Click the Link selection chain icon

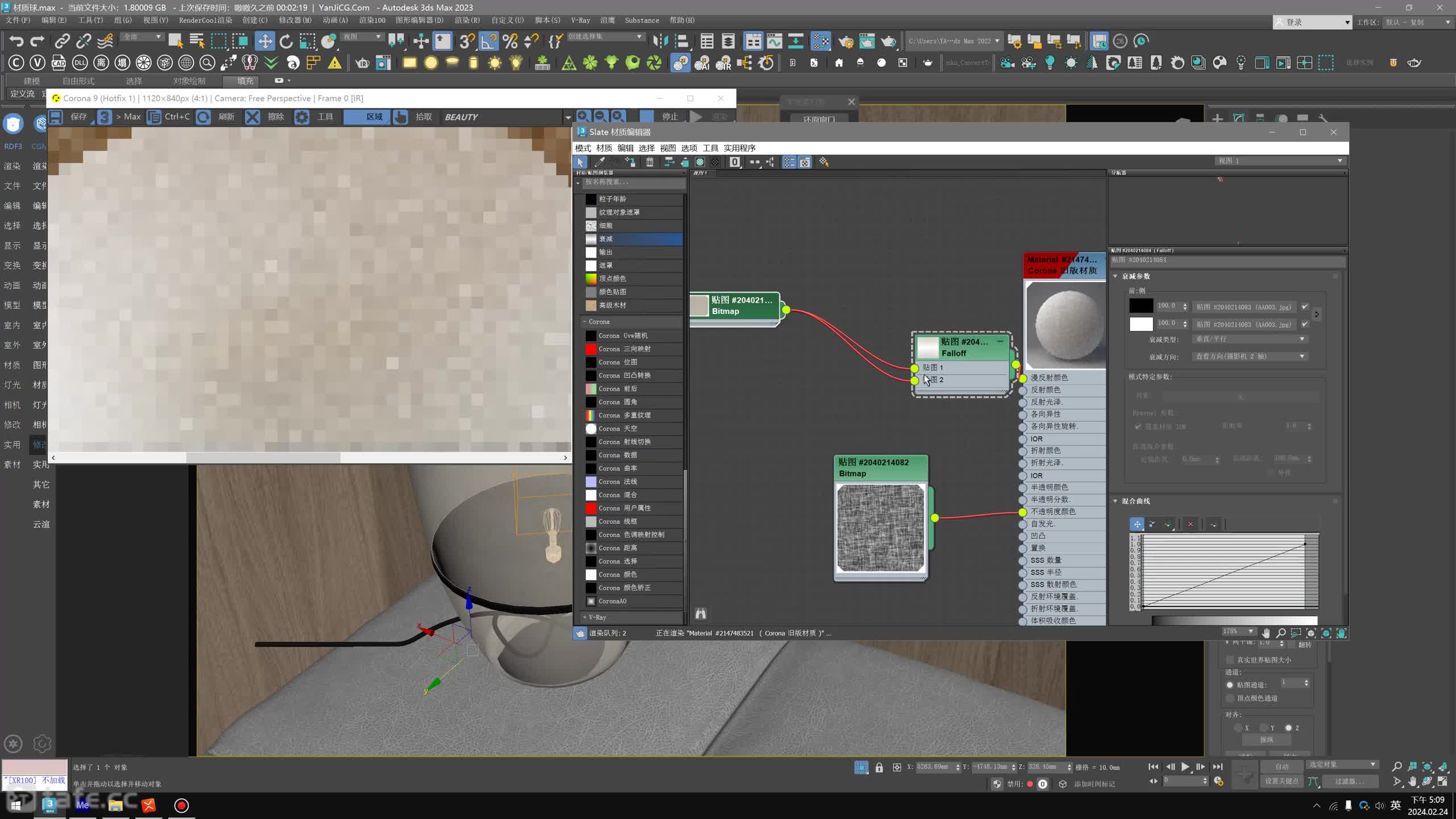point(61,41)
